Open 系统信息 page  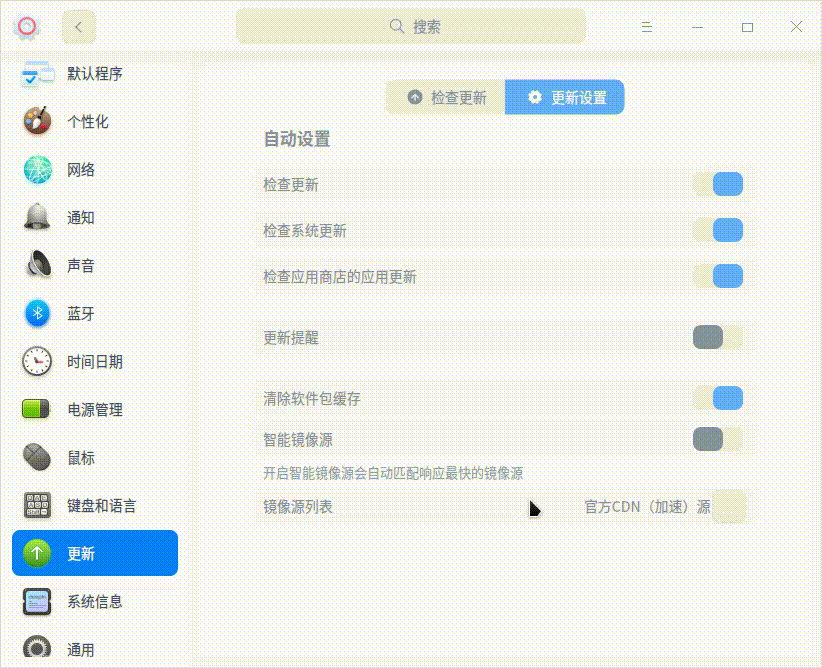click(x=95, y=601)
